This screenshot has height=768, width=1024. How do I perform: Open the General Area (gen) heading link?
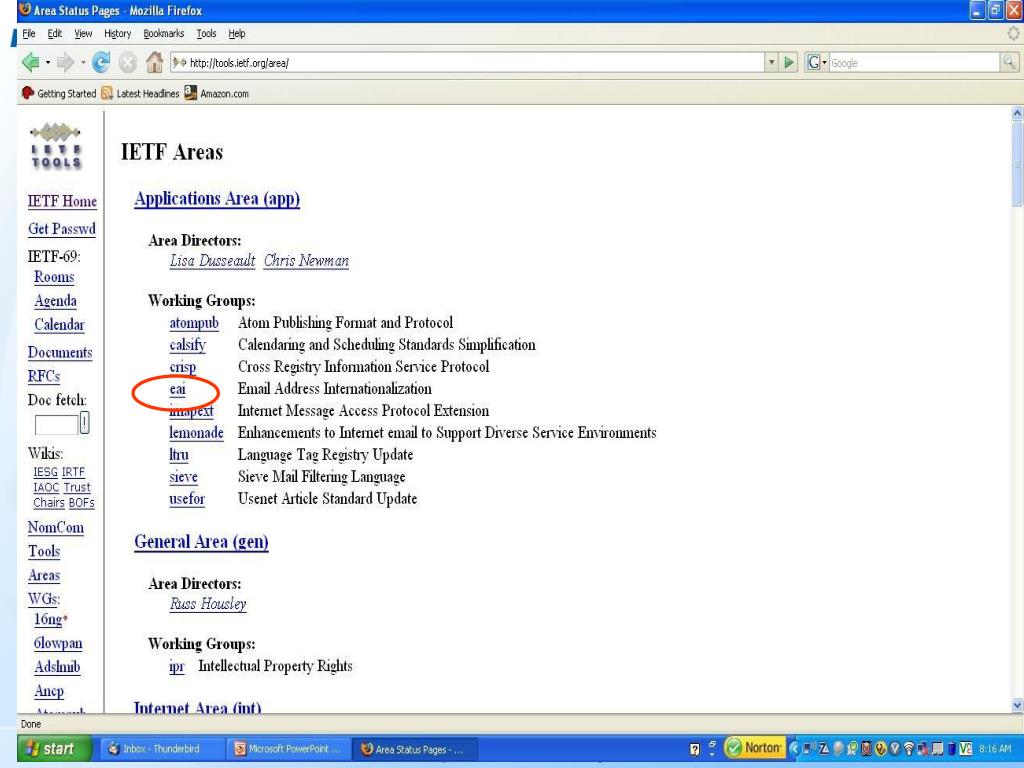(x=201, y=541)
